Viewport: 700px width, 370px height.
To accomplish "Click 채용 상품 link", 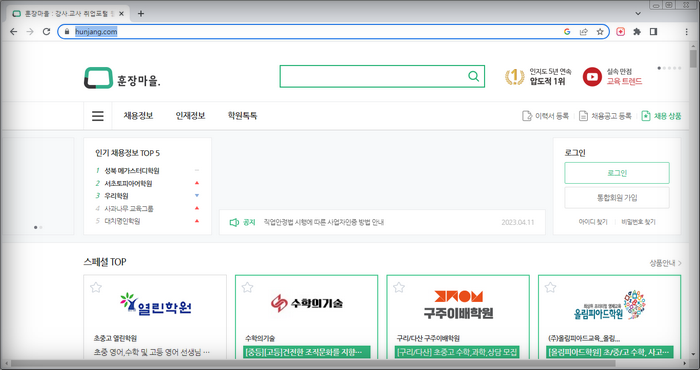I will click(662, 116).
